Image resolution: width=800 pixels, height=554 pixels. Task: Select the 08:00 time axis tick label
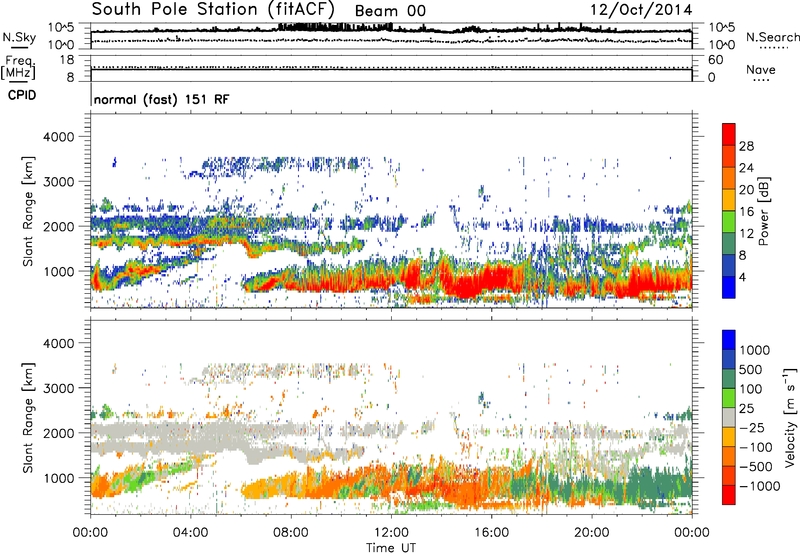[291, 533]
